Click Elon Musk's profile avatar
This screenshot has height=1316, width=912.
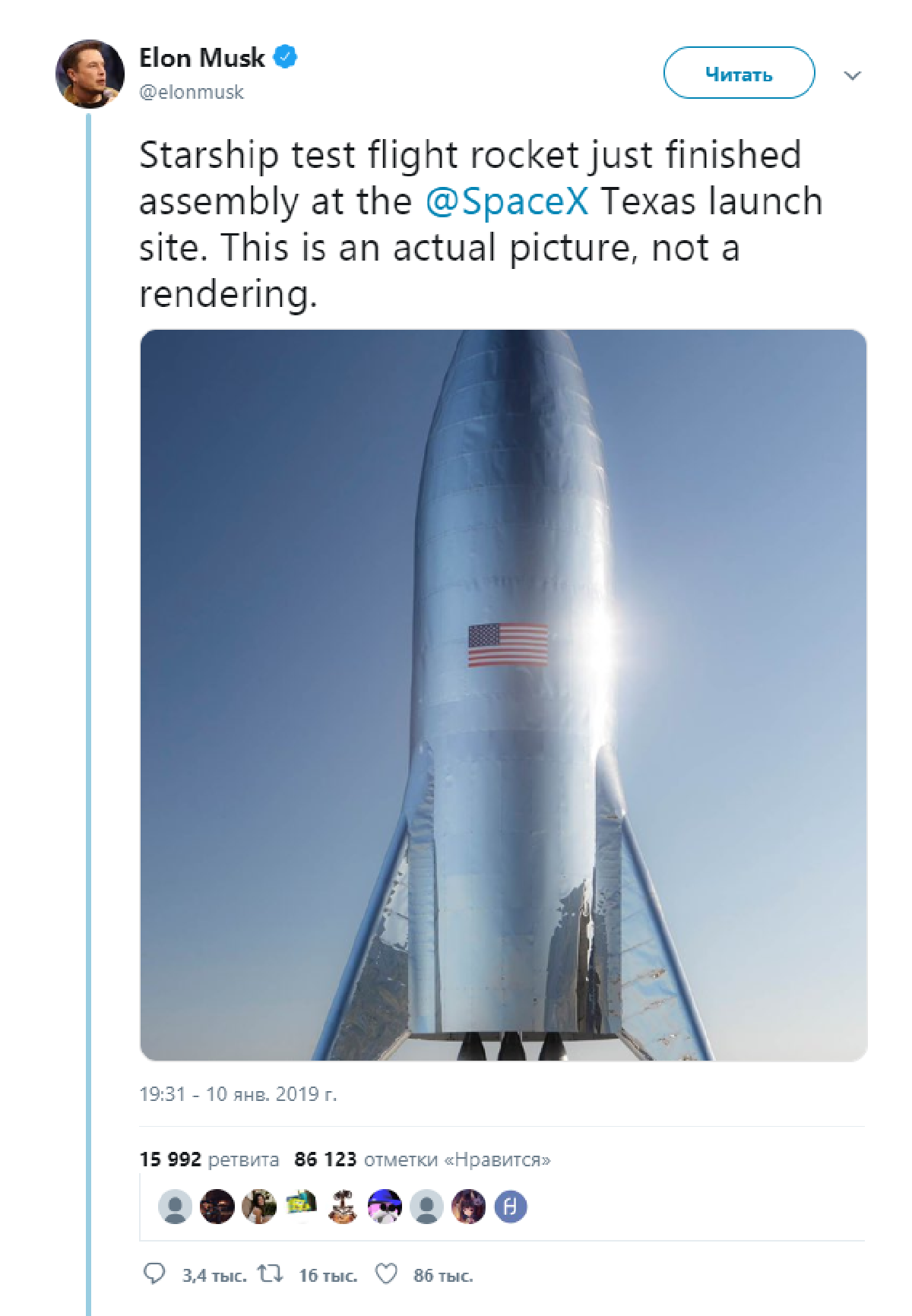pyautogui.click(x=90, y=74)
